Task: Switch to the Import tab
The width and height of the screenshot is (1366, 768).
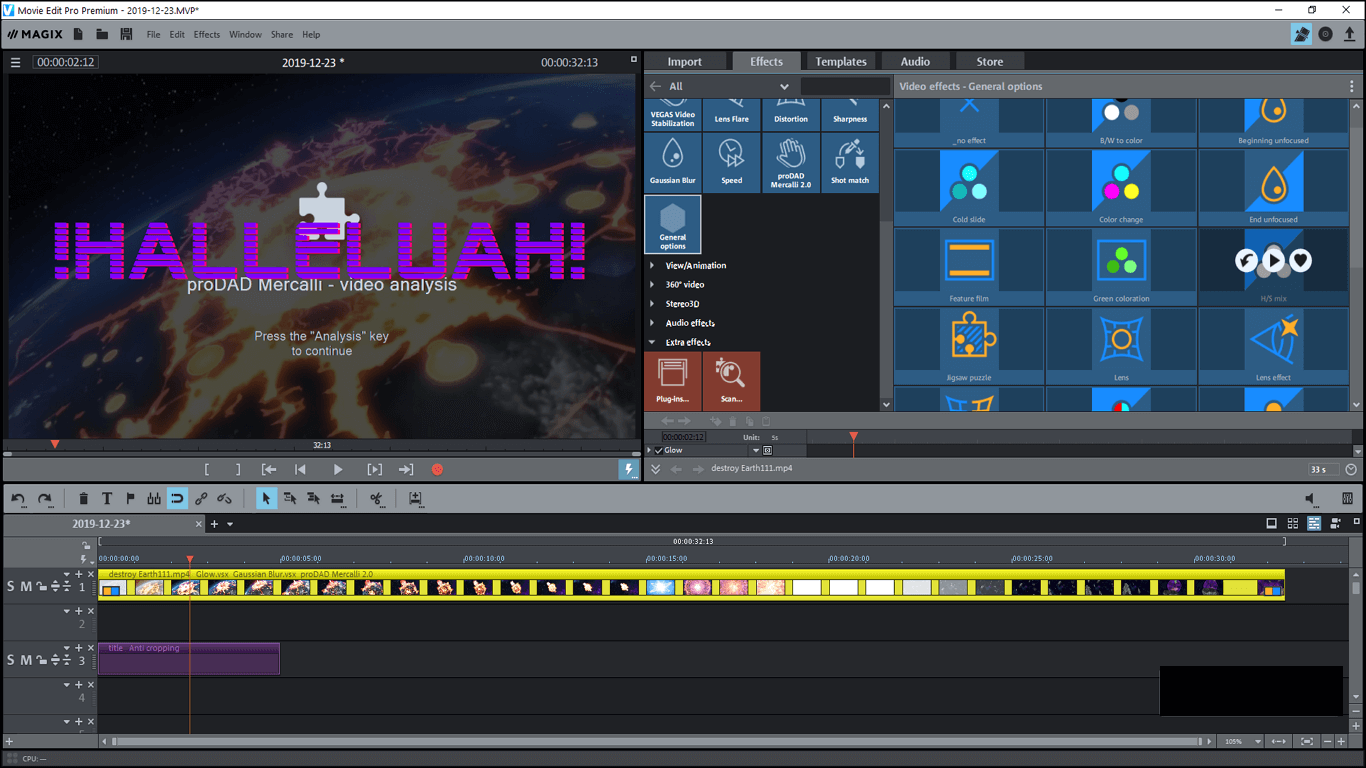Action: pyautogui.click(x=685, y=62)
